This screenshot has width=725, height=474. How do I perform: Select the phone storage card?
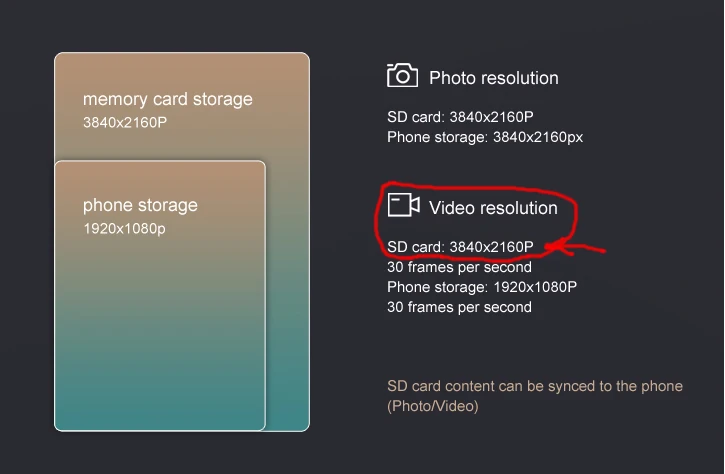pos(160,296)
